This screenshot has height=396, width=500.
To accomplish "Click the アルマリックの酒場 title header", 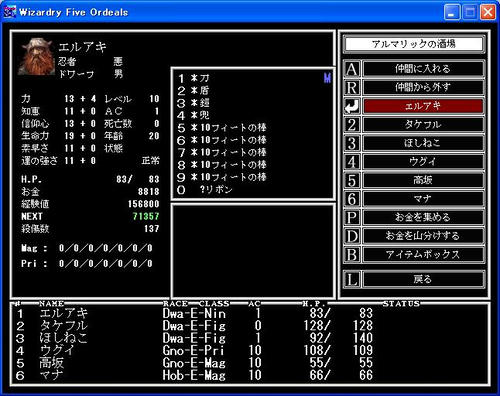I will 414,44.
